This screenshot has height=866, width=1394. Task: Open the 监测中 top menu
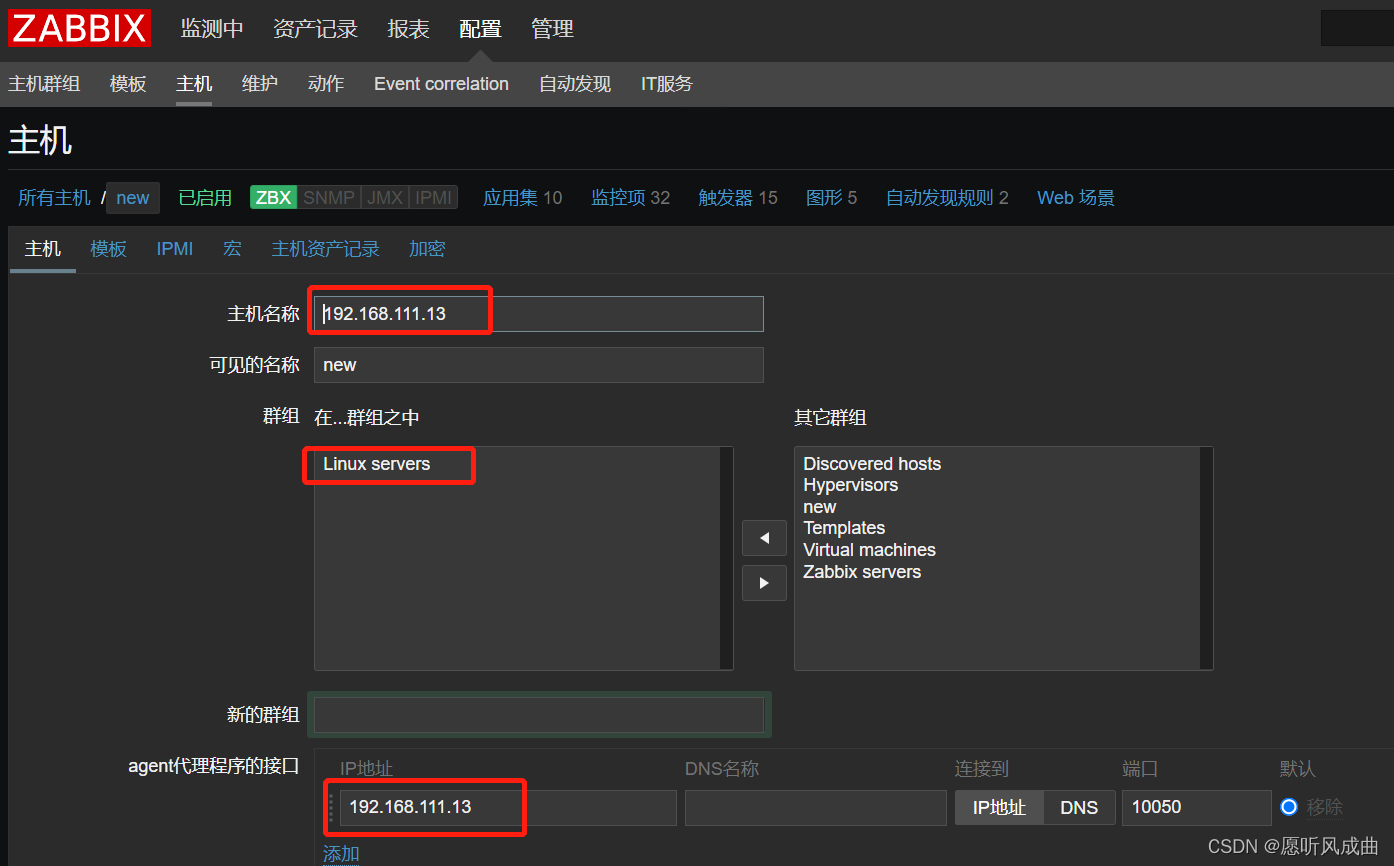tap(212, 29)
